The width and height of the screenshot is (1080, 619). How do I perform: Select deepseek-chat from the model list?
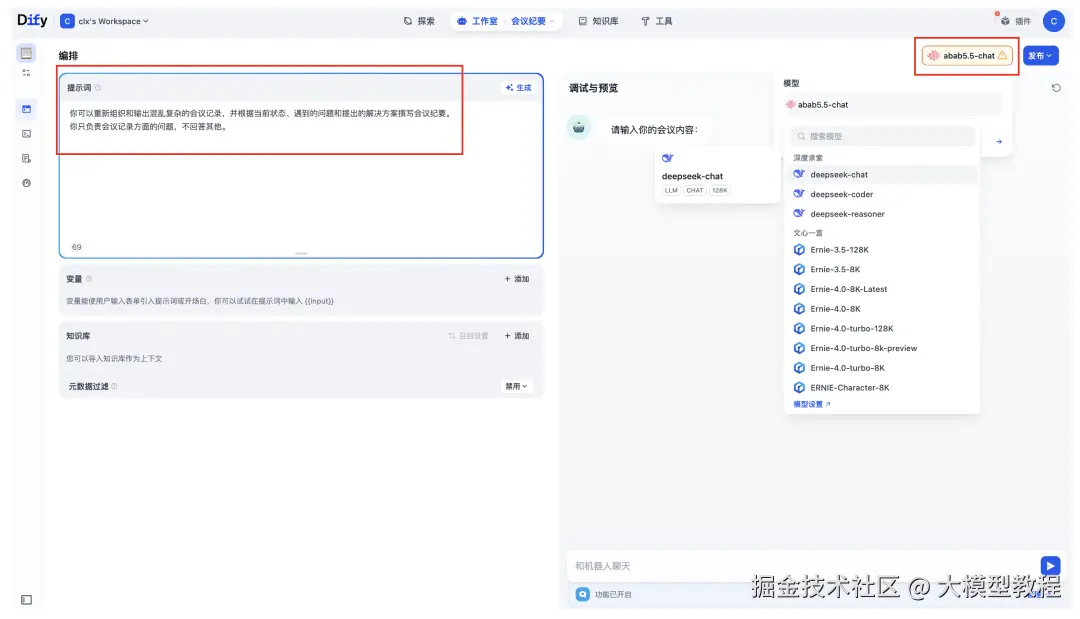coord(882,175)
